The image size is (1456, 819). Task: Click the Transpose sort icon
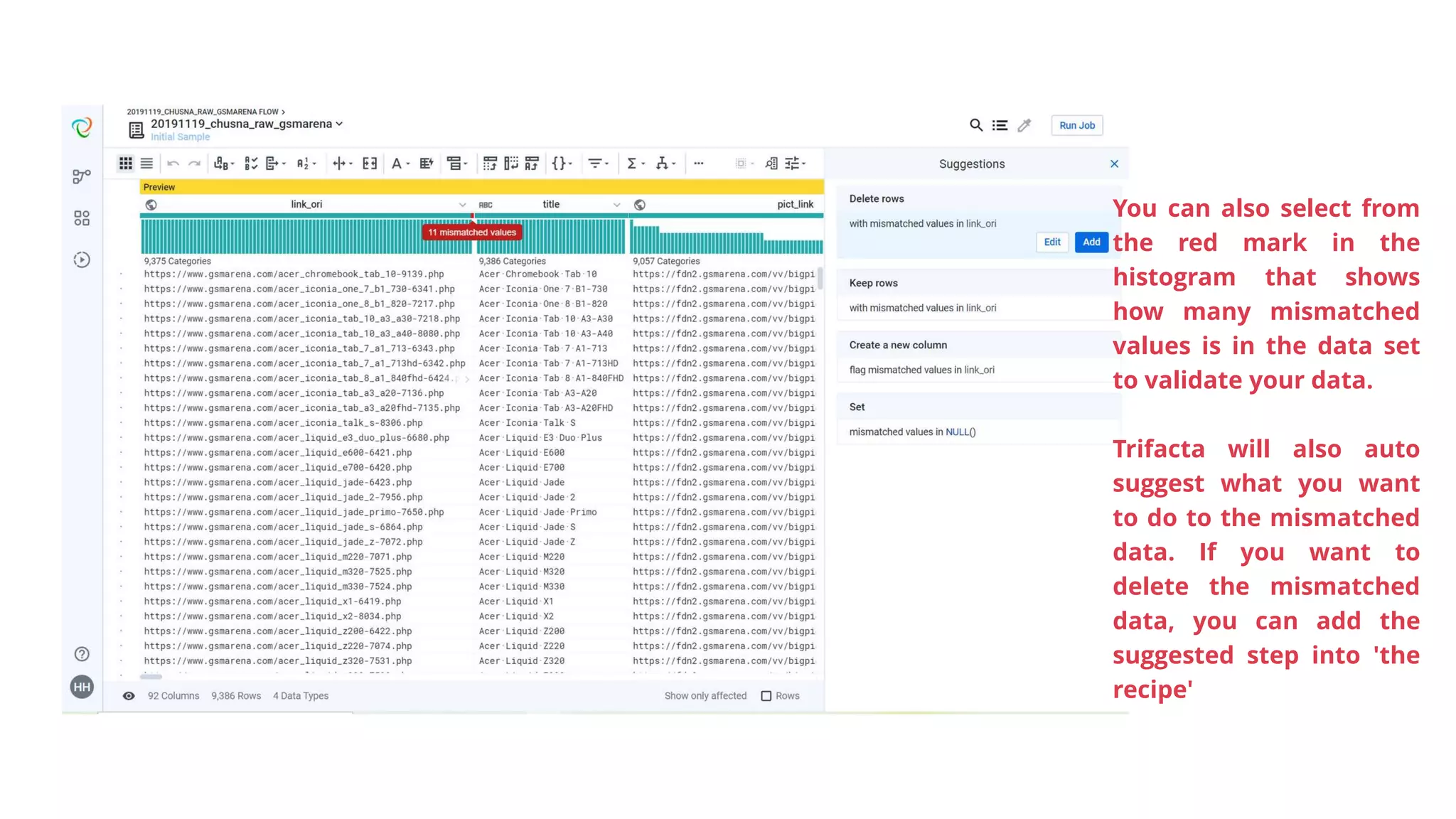(532, 164)
